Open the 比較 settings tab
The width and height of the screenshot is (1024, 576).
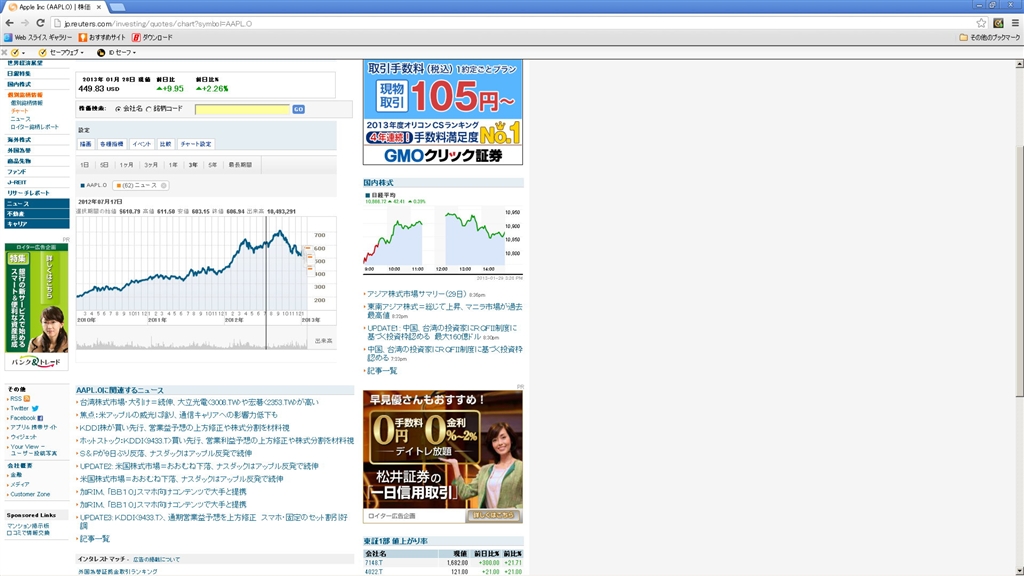(165, 144)
